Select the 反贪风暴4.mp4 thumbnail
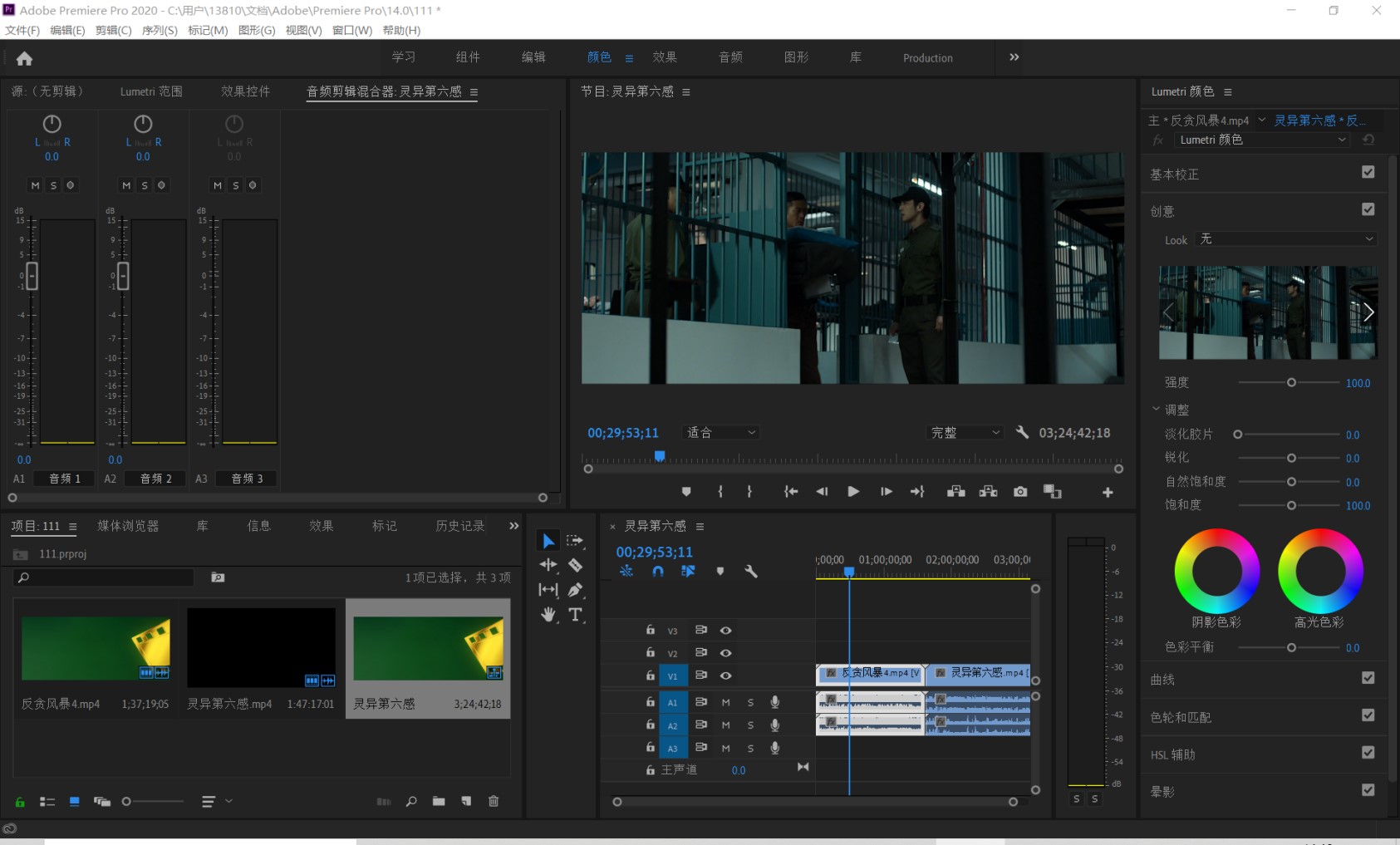1400x845 pixels. (96, 648)
